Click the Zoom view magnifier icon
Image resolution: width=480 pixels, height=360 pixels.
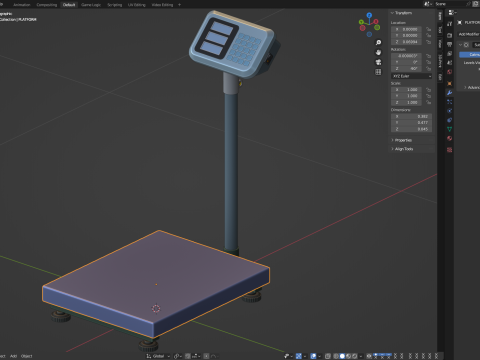tap(378, 43)
